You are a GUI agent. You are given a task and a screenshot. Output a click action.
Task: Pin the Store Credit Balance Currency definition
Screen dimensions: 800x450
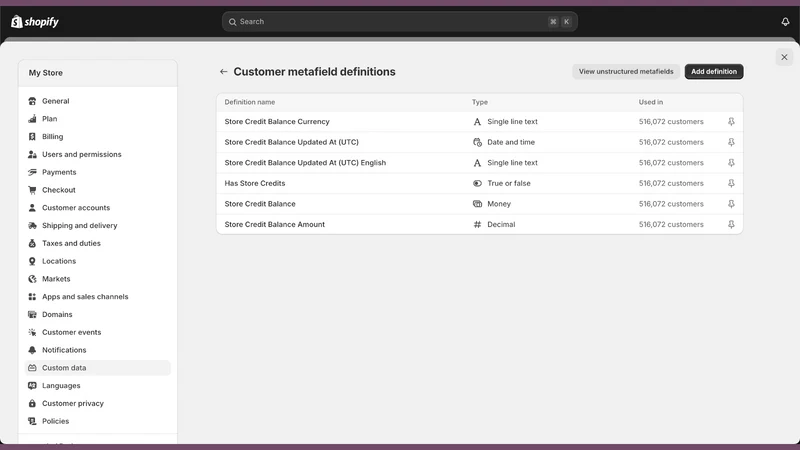point(731,121)
